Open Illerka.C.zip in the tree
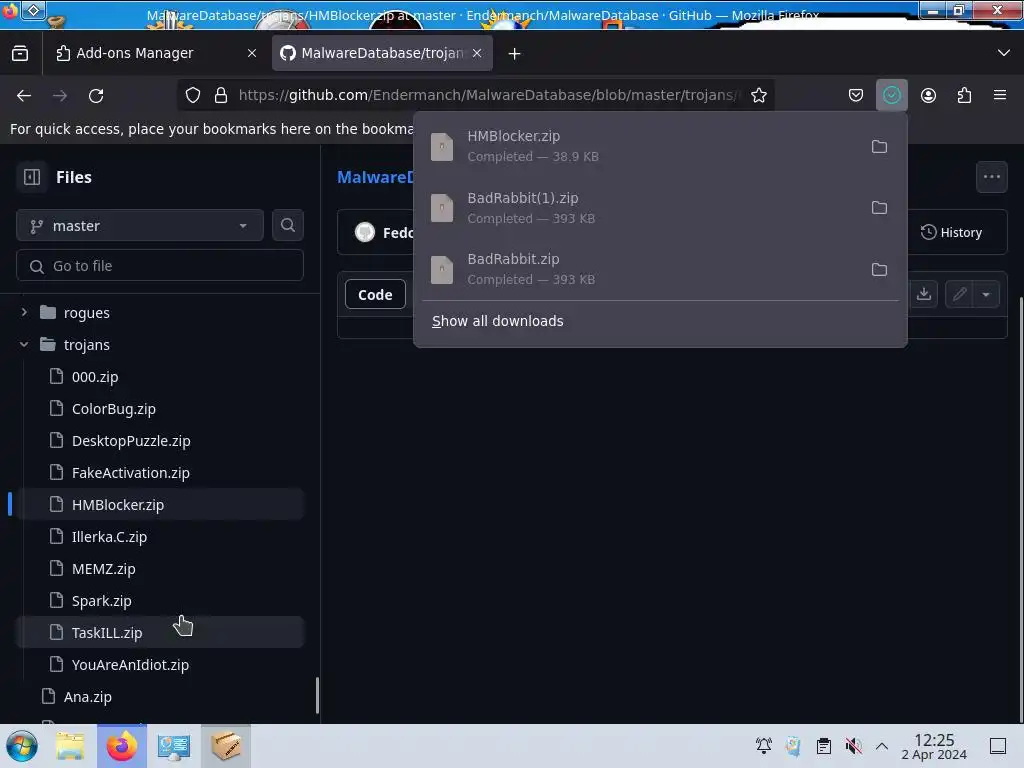The width and height of the screenshot is (1024, 768). point(109,537)
